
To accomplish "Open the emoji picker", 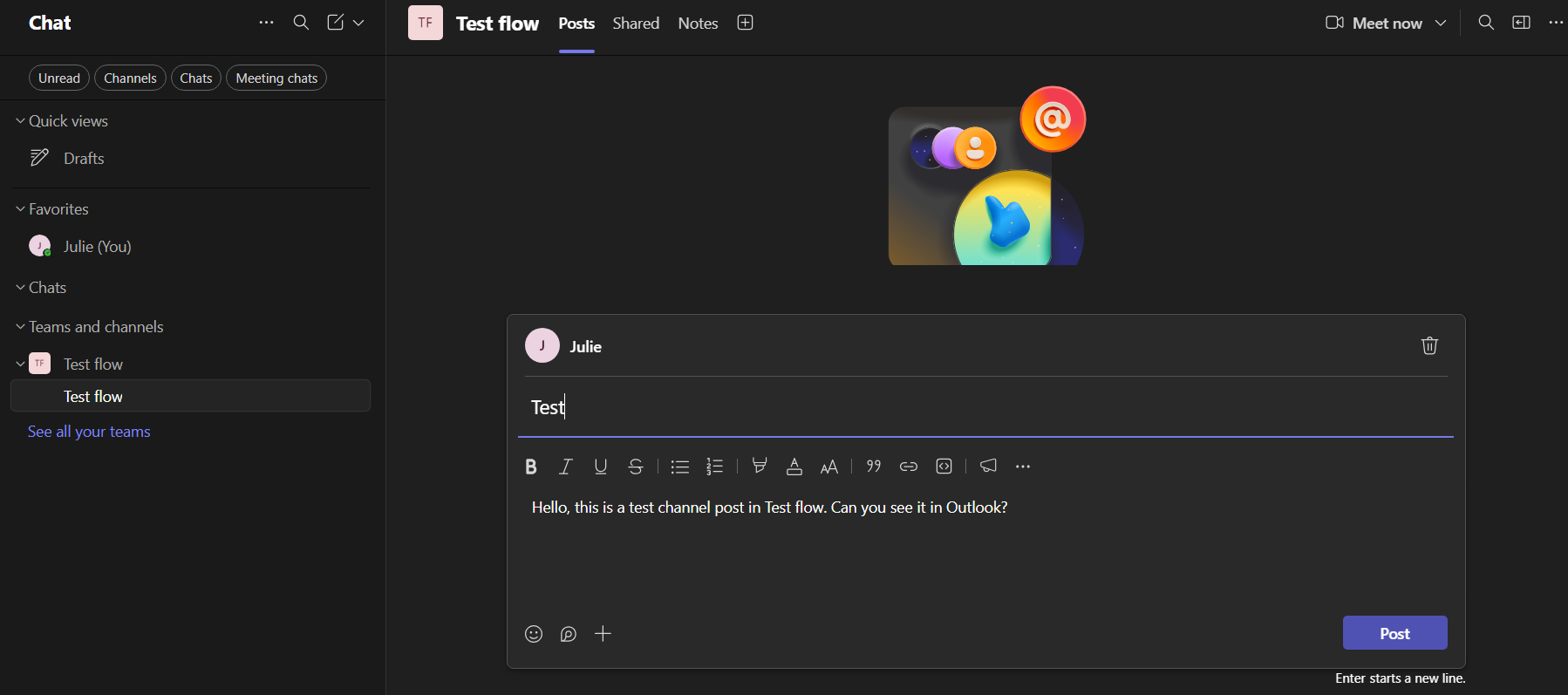I will click(x=534, y=634).
